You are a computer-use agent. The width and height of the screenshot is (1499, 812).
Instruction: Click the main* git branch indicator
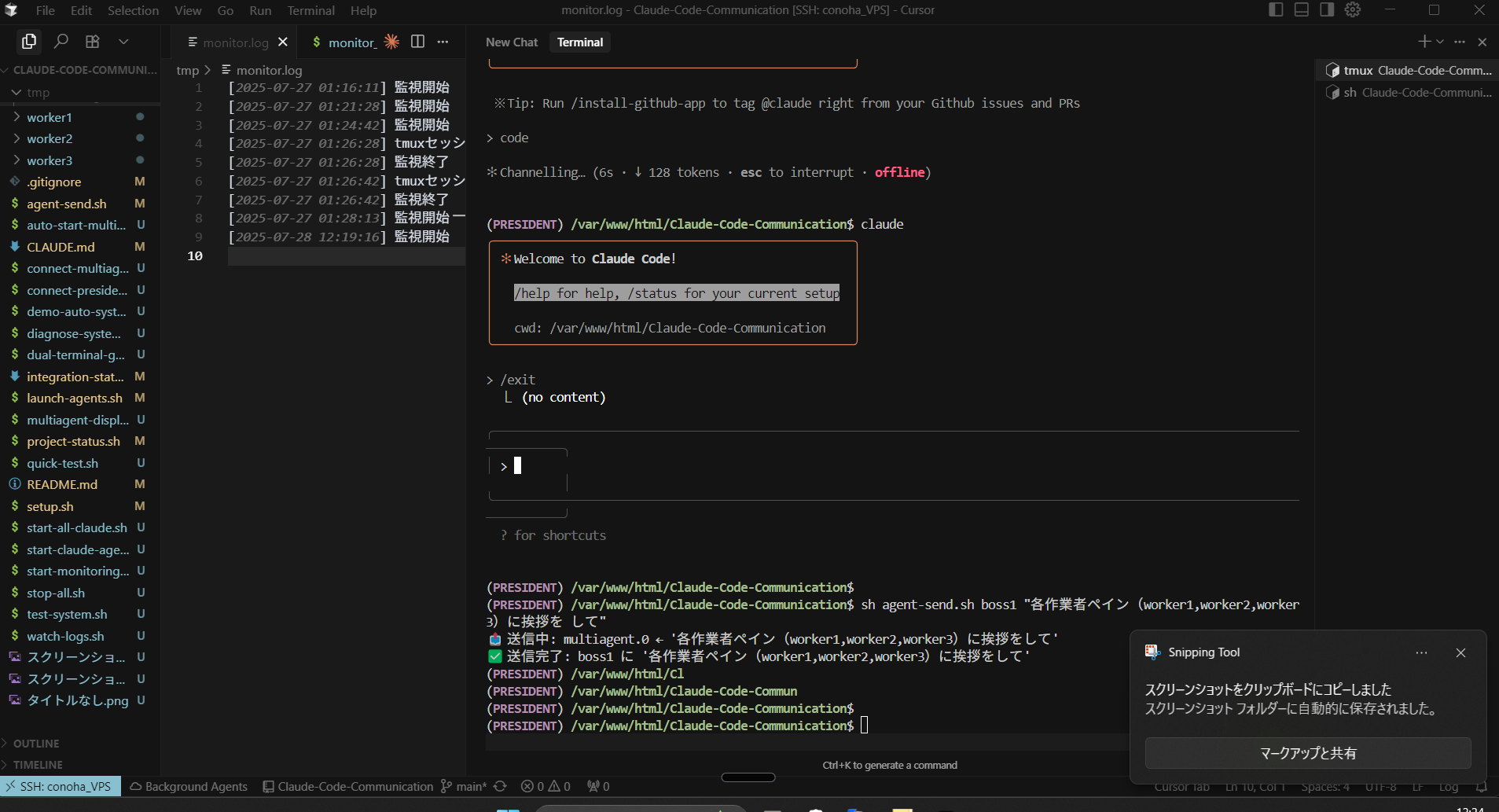click(464, 786)
